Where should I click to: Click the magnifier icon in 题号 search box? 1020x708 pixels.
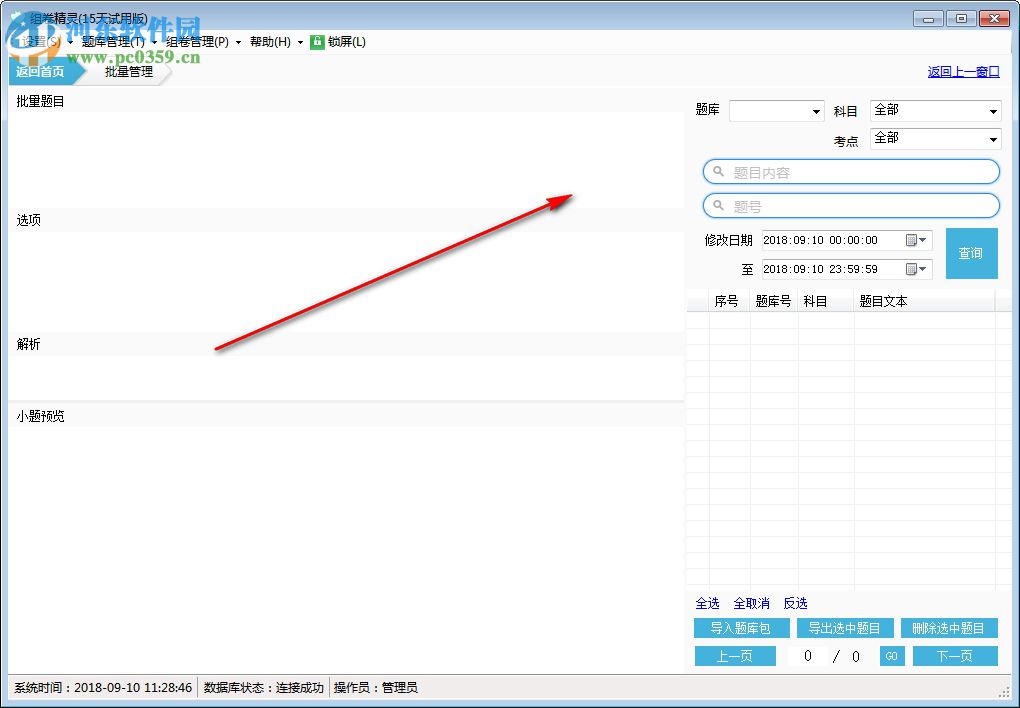point(718,206)
